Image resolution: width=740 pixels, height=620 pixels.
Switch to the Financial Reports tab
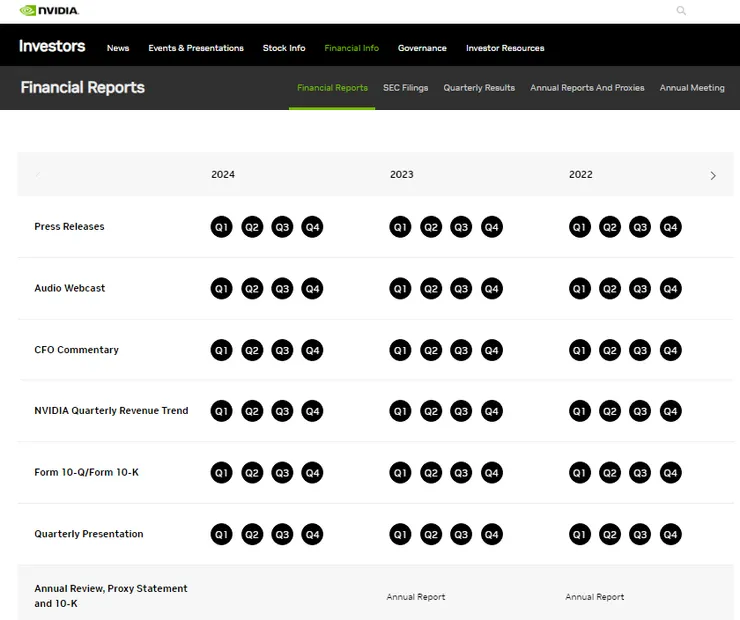(332, 88)
